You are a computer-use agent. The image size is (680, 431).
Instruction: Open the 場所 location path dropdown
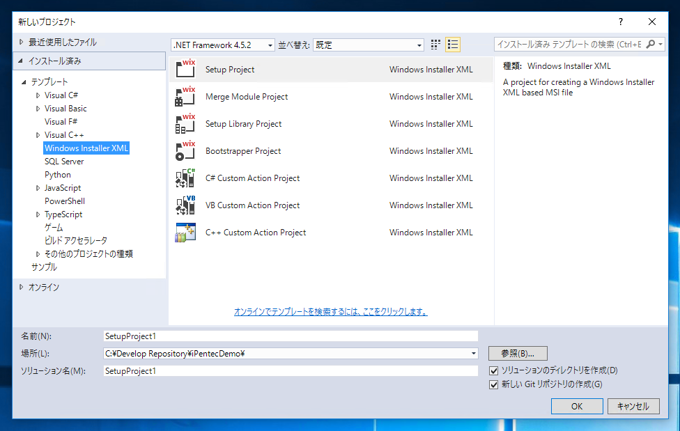pos(473,353)
